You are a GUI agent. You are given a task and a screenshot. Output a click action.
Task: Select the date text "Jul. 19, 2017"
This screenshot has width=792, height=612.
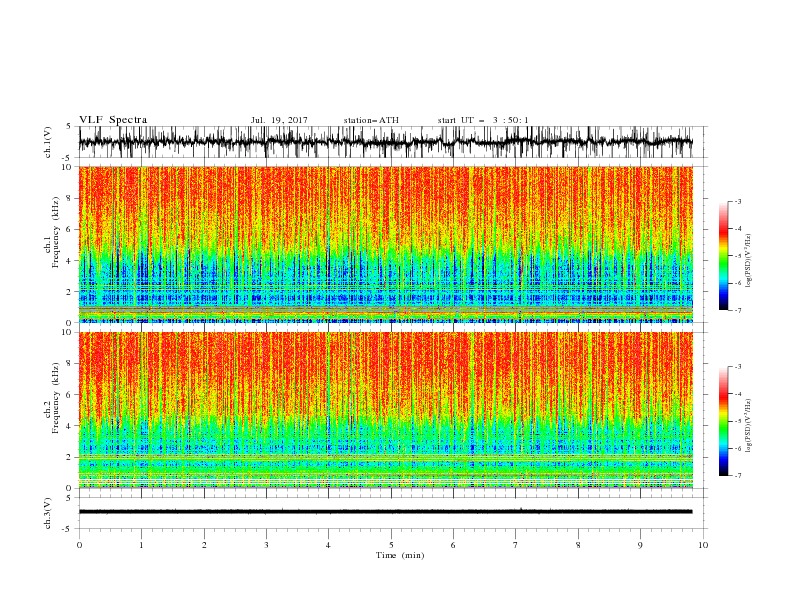coord(279,120)
